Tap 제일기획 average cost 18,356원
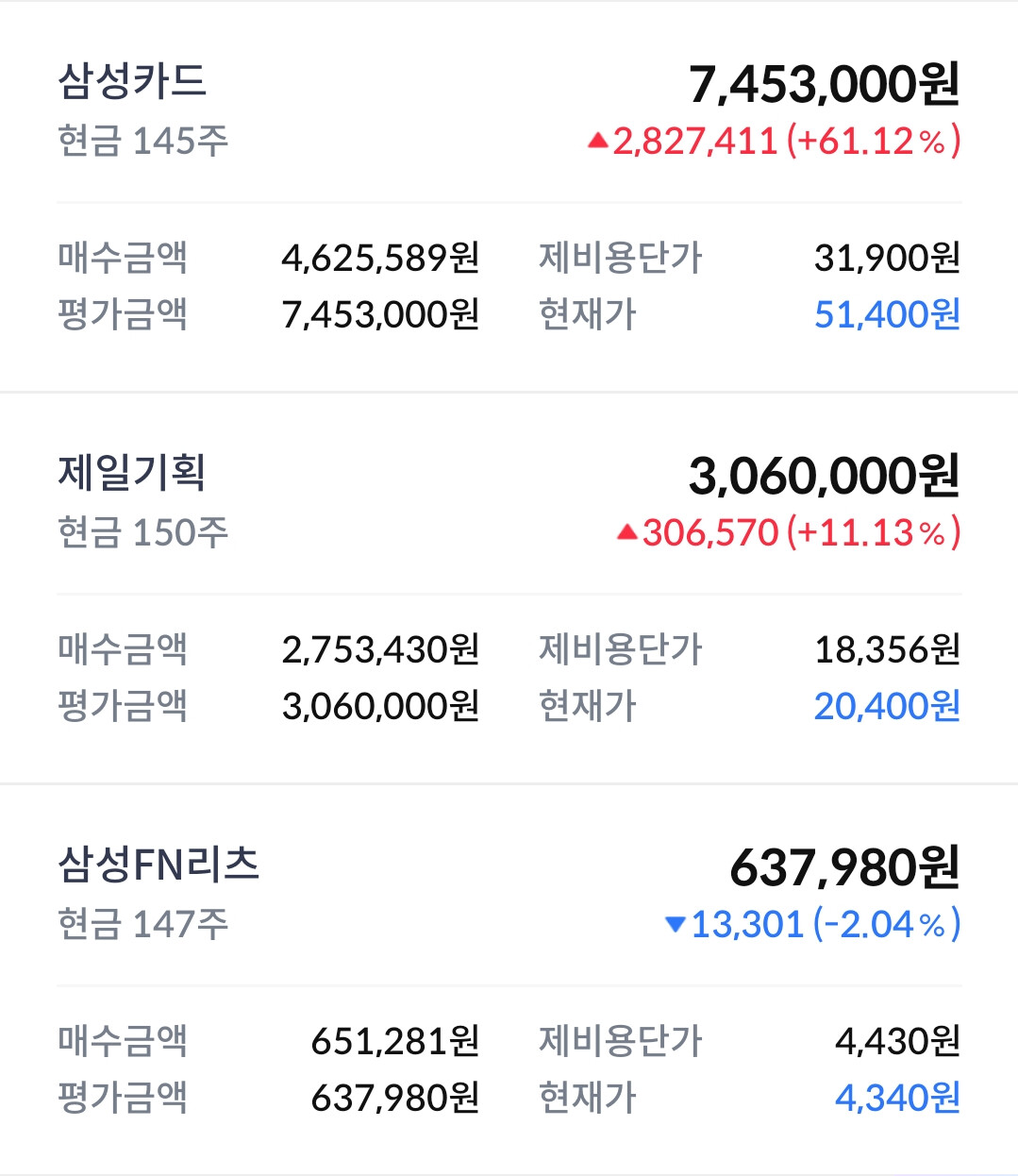 coord(887,649)
